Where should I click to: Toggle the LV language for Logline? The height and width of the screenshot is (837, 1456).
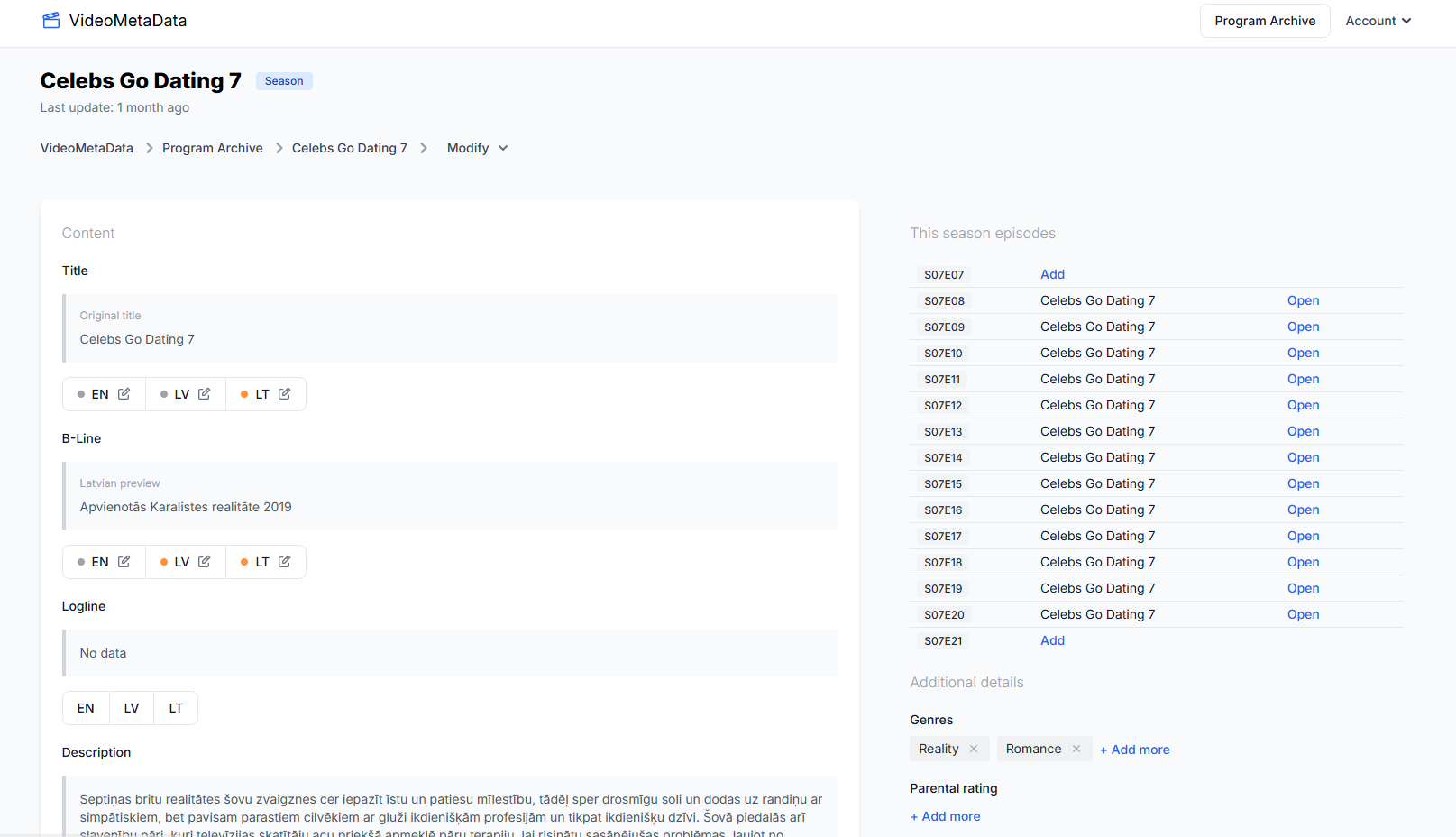pos(131,708)
